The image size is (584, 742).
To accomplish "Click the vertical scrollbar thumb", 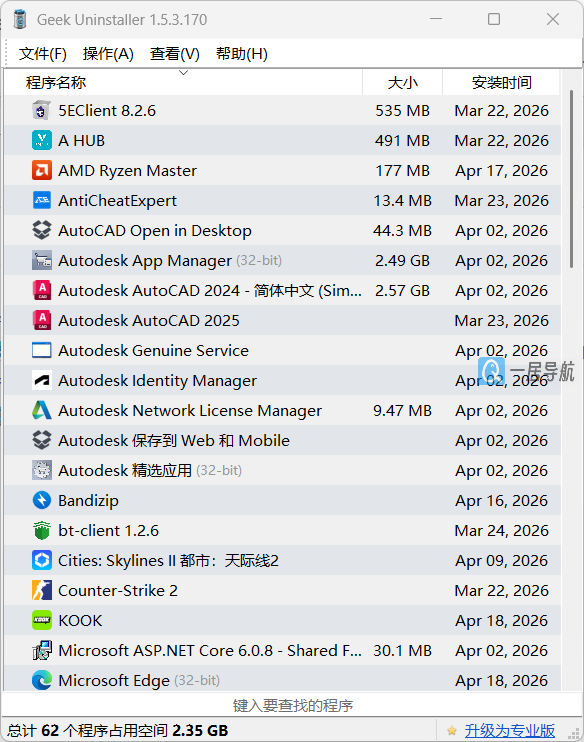I will [x=571, y=179].
